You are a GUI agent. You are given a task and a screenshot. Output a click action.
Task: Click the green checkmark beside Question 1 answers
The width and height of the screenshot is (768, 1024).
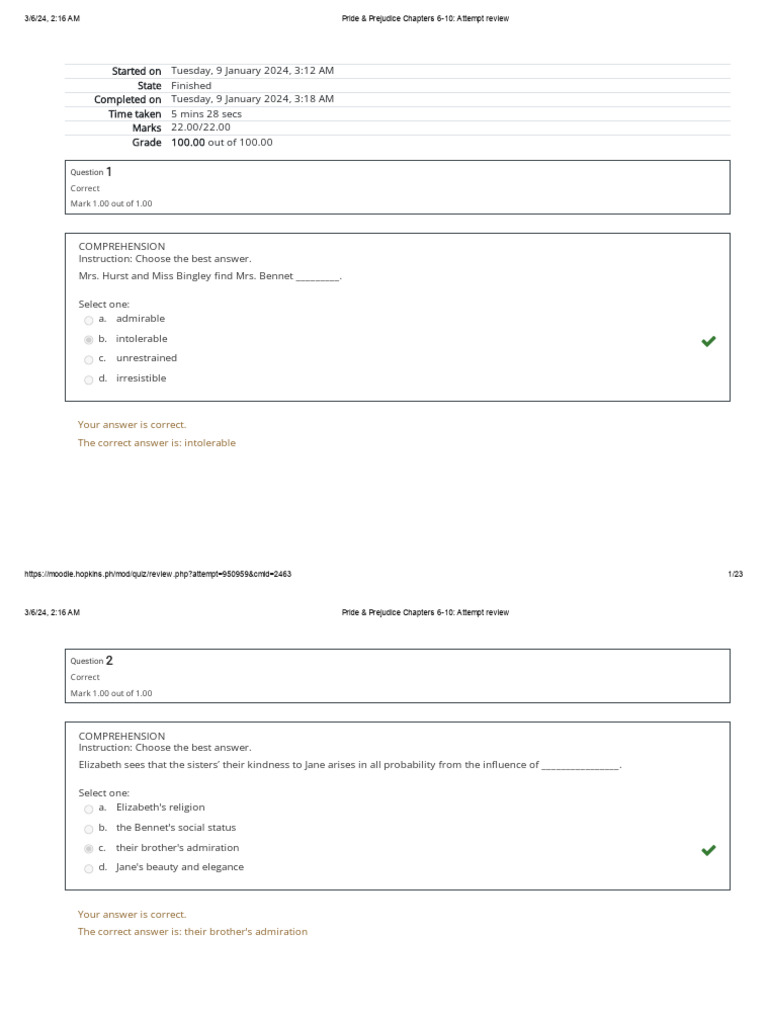708,341
